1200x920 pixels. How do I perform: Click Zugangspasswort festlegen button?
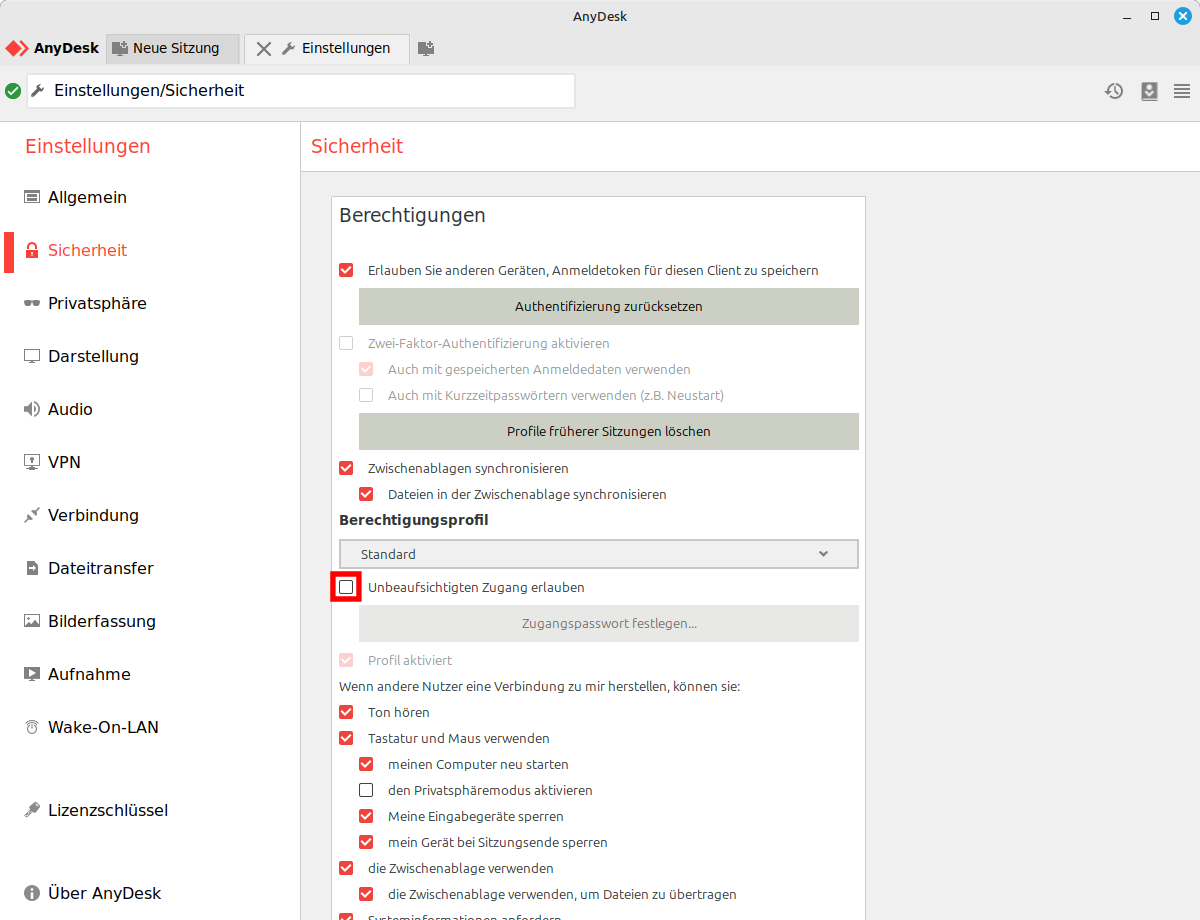[609, 623]
